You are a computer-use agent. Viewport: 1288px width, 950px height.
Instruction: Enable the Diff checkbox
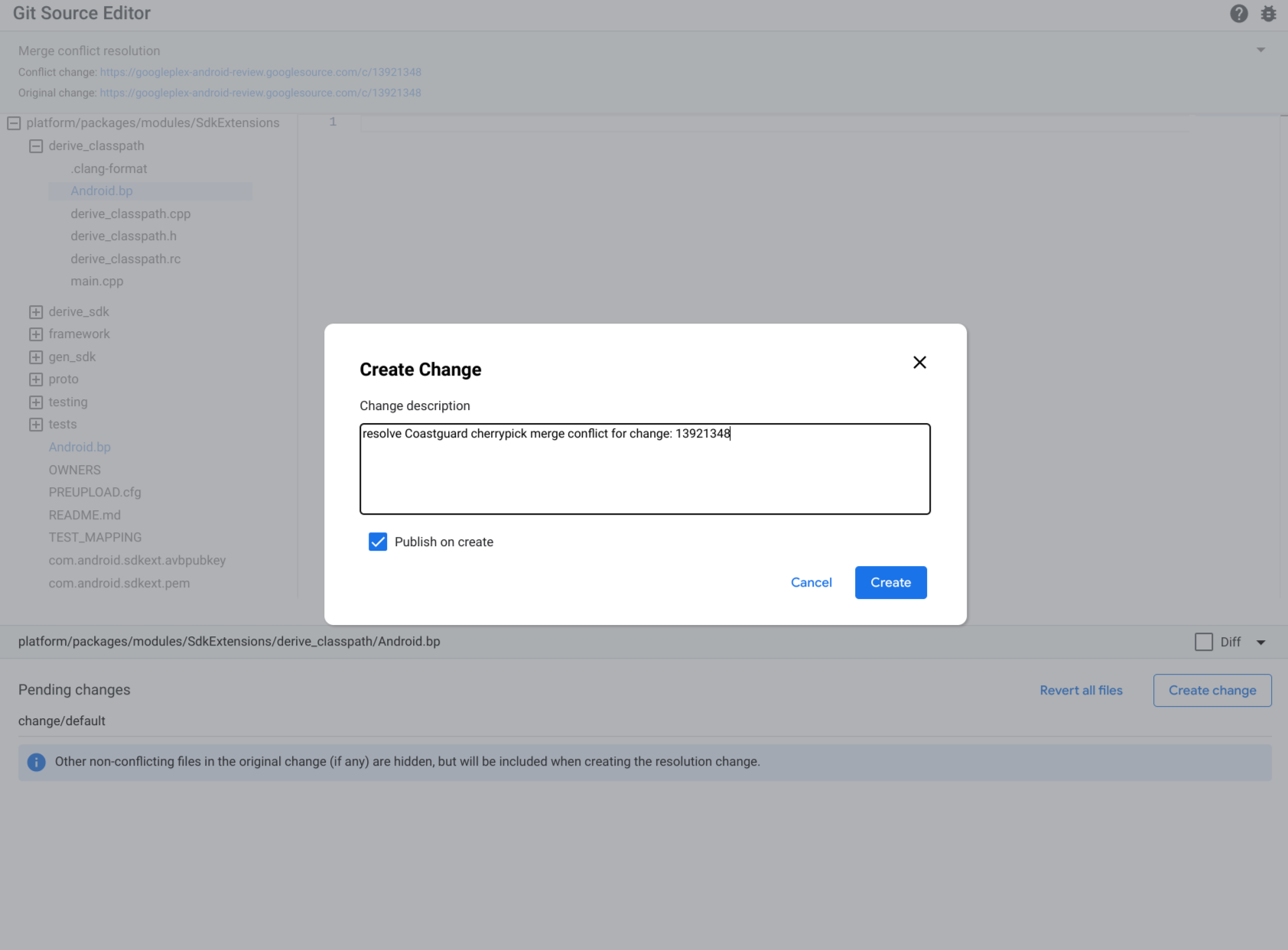(x=1204, y=642)
